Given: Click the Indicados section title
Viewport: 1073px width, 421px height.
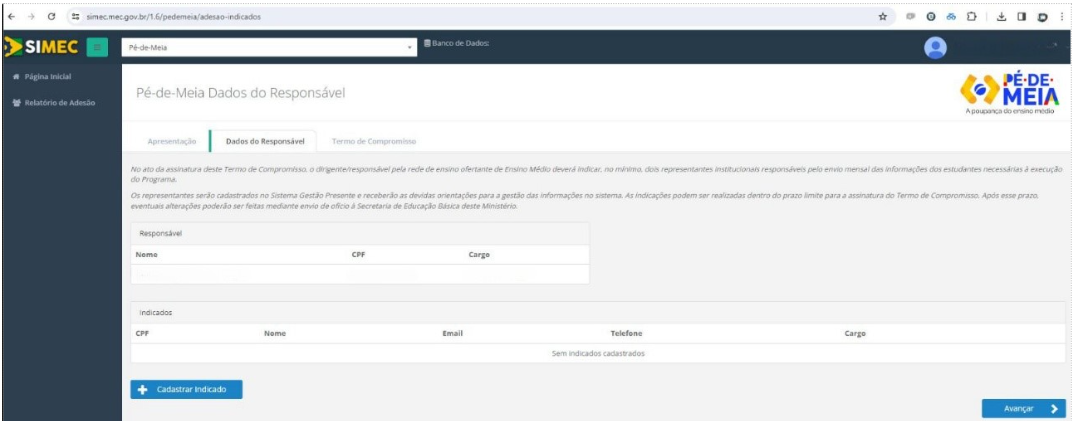Looking at the screenshot, I should (155, 311).
